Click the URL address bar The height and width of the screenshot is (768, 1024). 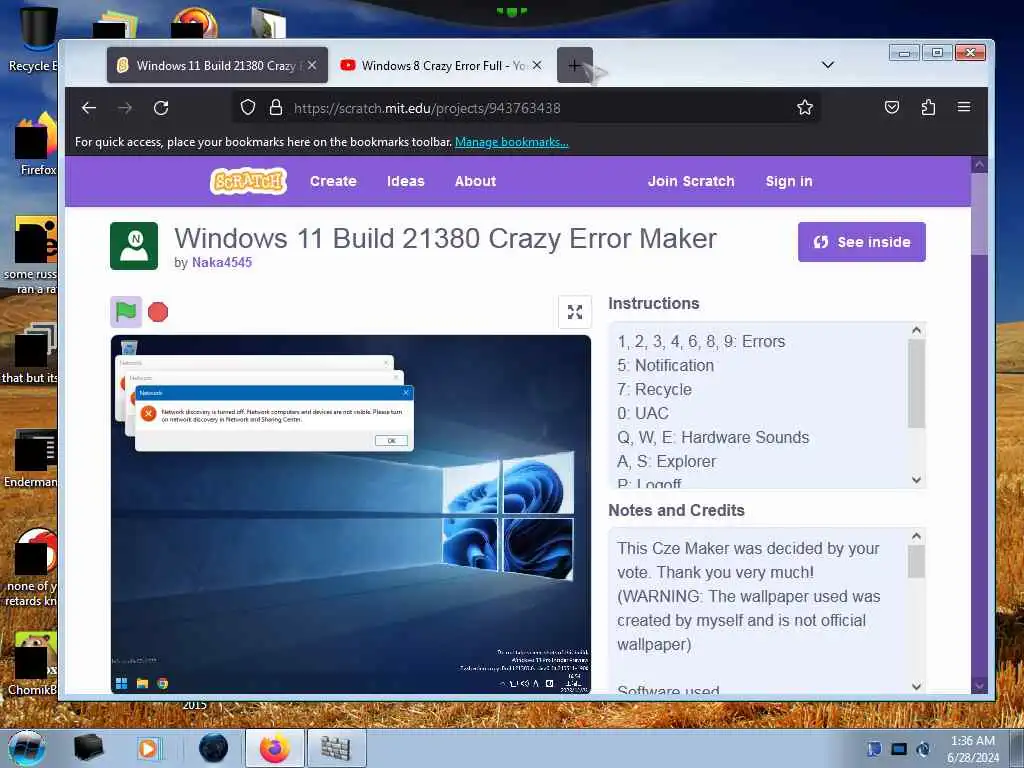526,108
